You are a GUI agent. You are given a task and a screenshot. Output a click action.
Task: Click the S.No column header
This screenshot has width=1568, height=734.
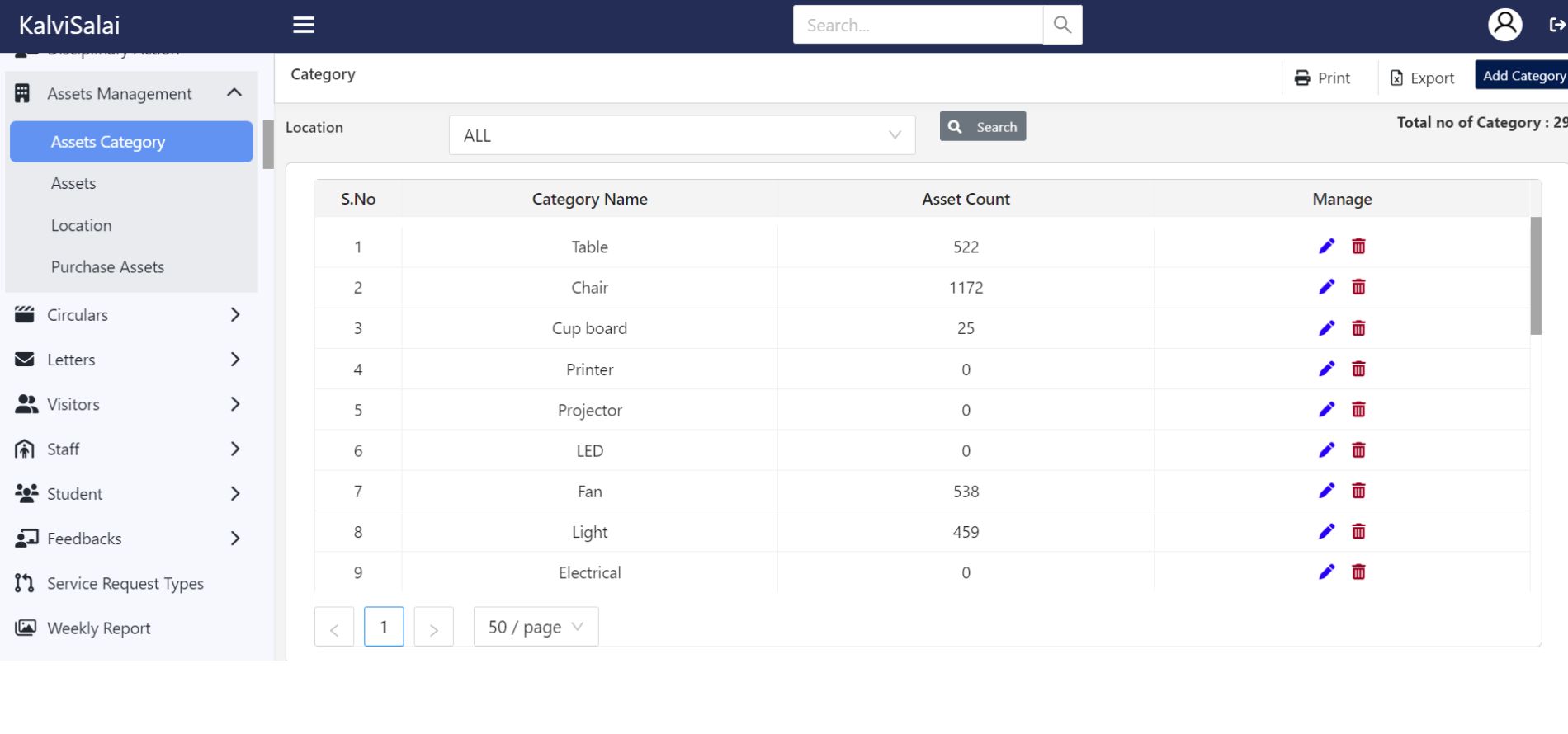click(358, 199)
